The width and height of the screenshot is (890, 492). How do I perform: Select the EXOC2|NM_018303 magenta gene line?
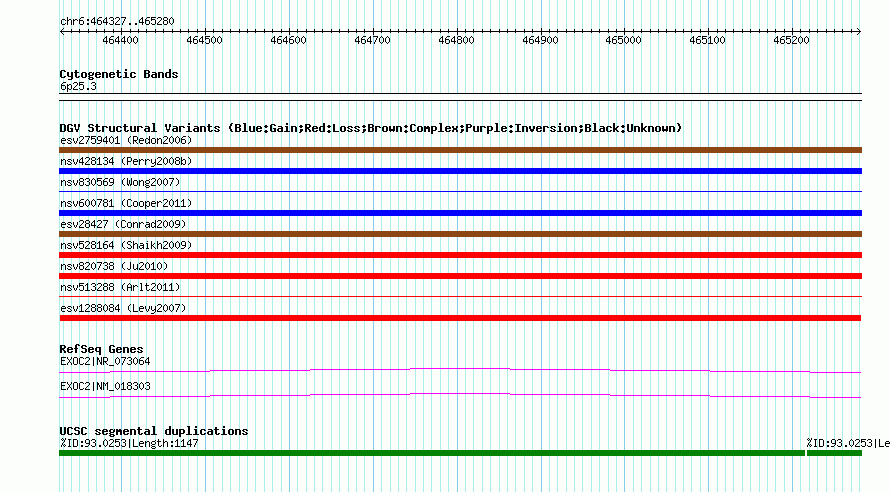[460, 396]
